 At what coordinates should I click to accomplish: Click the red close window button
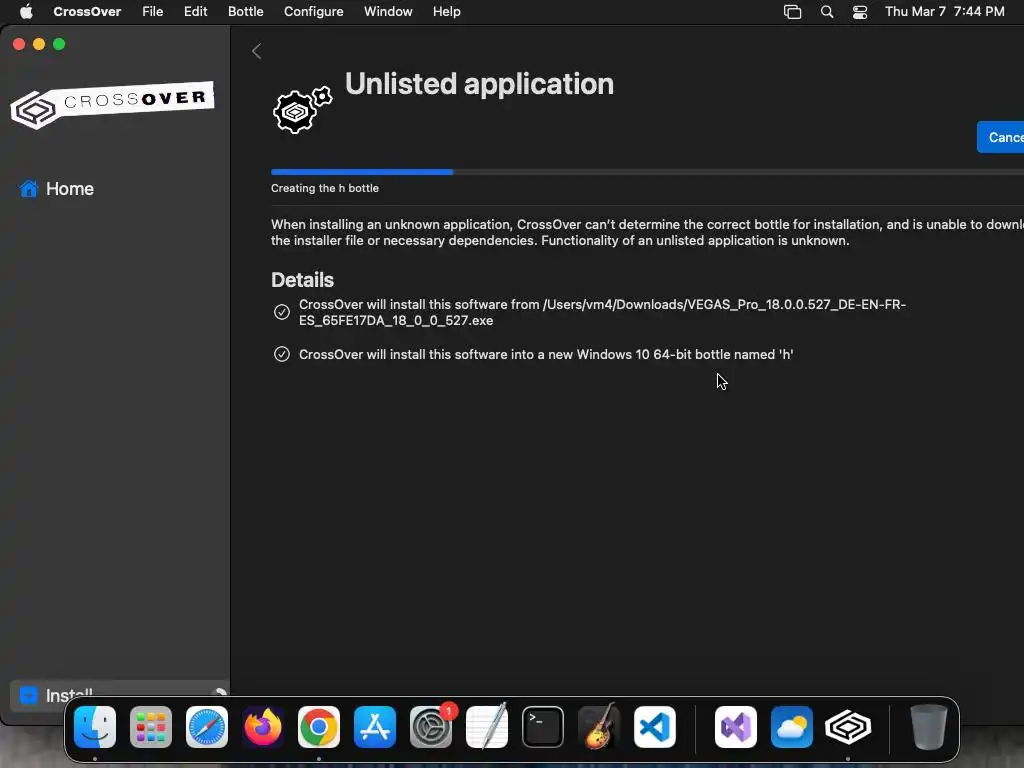(x=19, y=44)
